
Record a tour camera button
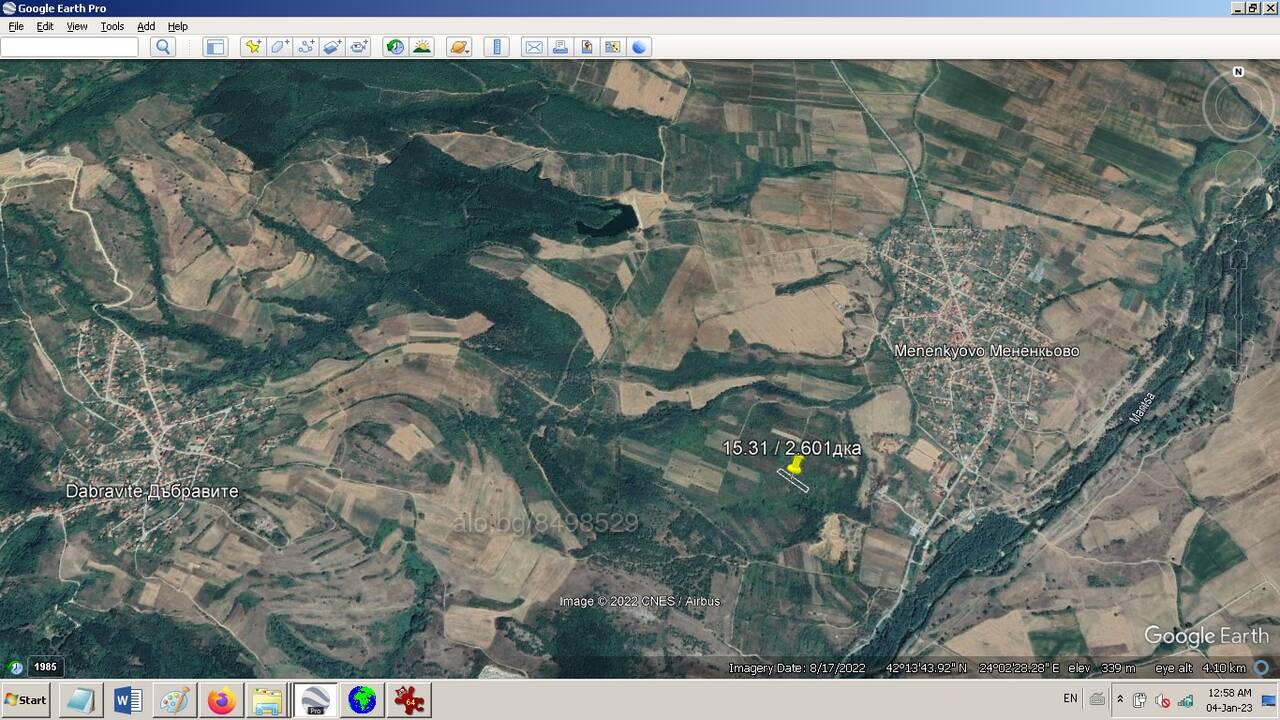click(358, 47)
